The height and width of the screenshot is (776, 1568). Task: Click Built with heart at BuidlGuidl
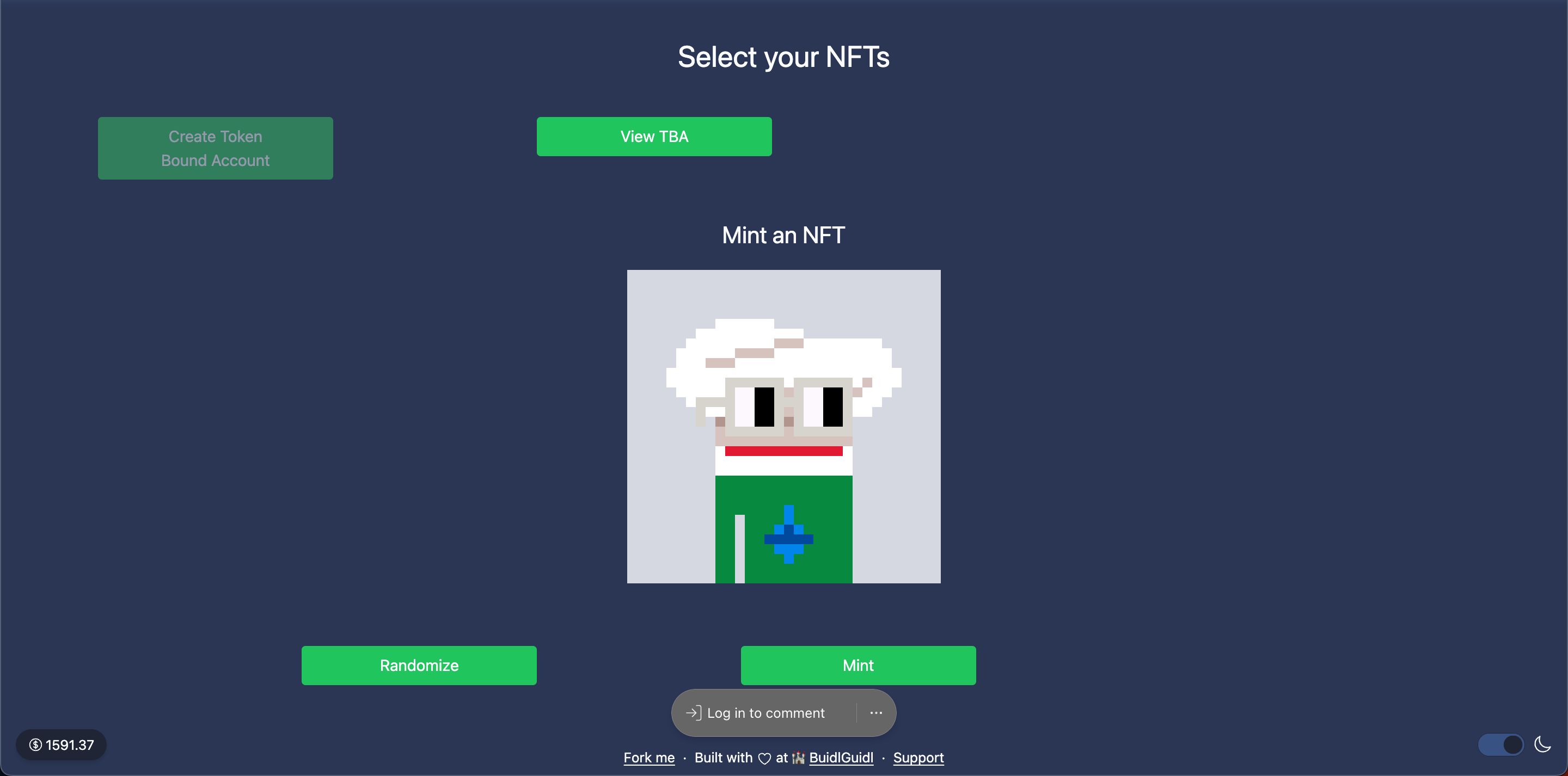(x=784, y=757)
